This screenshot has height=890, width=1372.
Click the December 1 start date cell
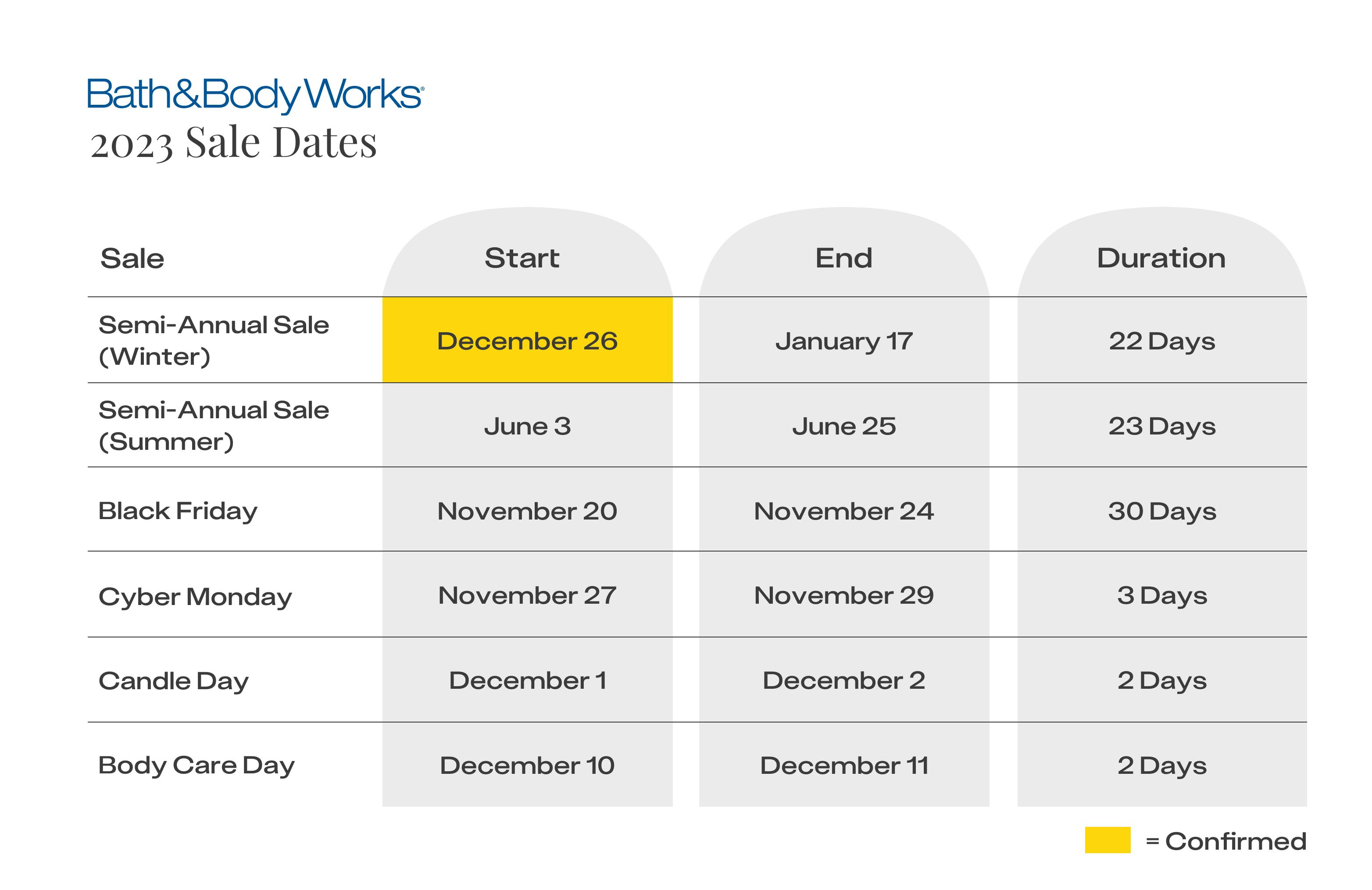(x=527, y=681)
